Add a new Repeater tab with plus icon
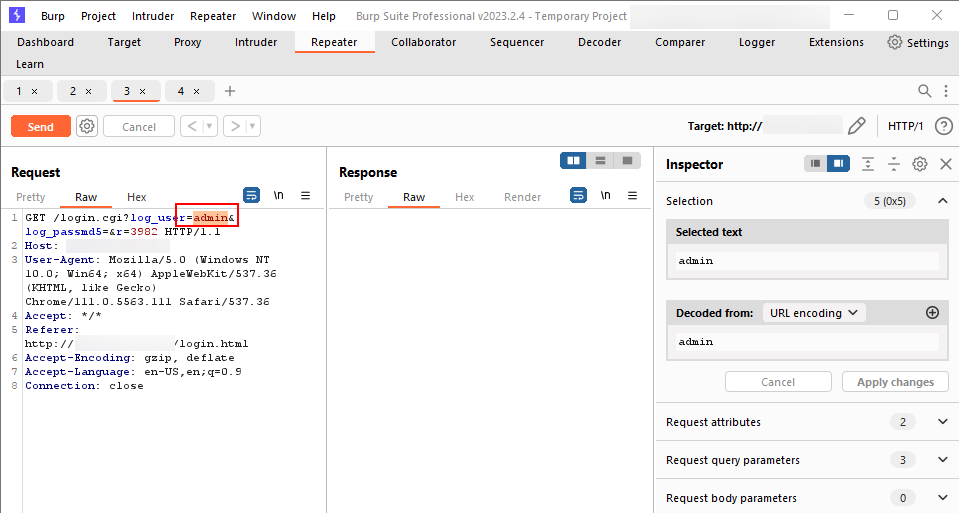 (x=230, y=91)
